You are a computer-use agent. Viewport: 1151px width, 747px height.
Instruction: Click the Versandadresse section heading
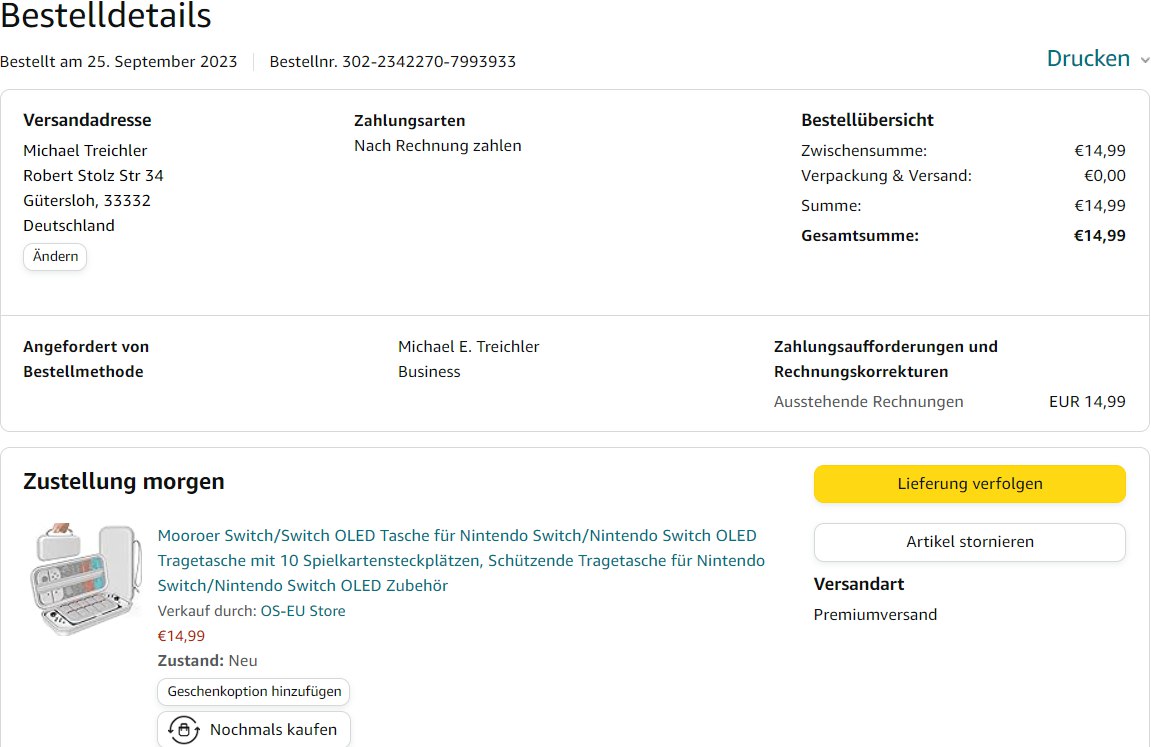87,120
